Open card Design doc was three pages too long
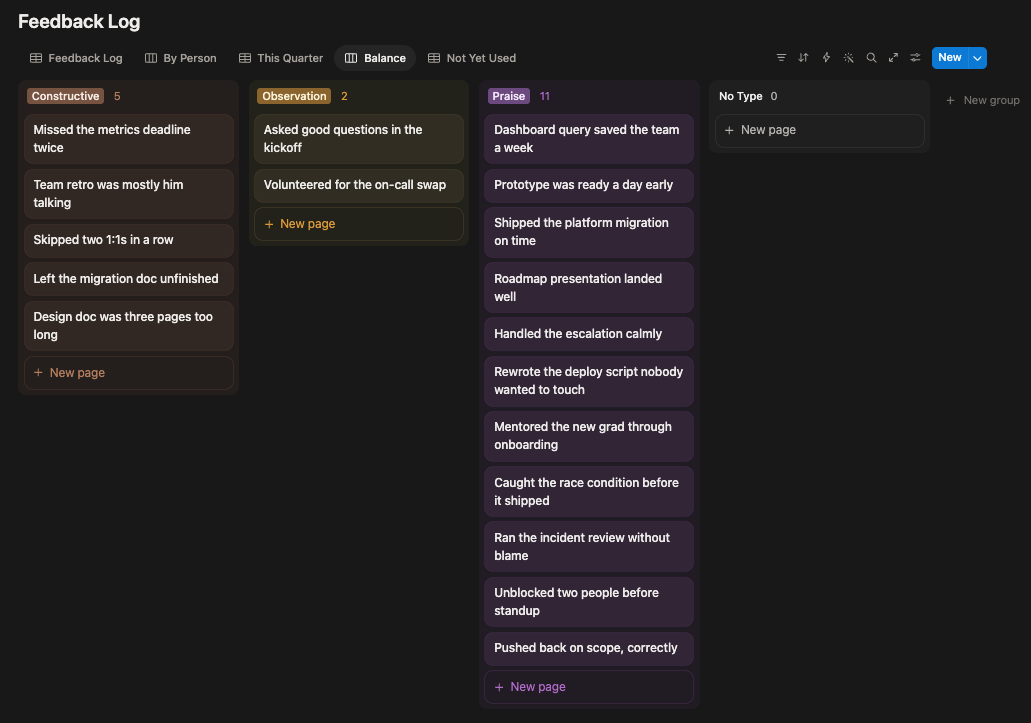The width and height of the screenshot is (1031, 723). [129, 326]
